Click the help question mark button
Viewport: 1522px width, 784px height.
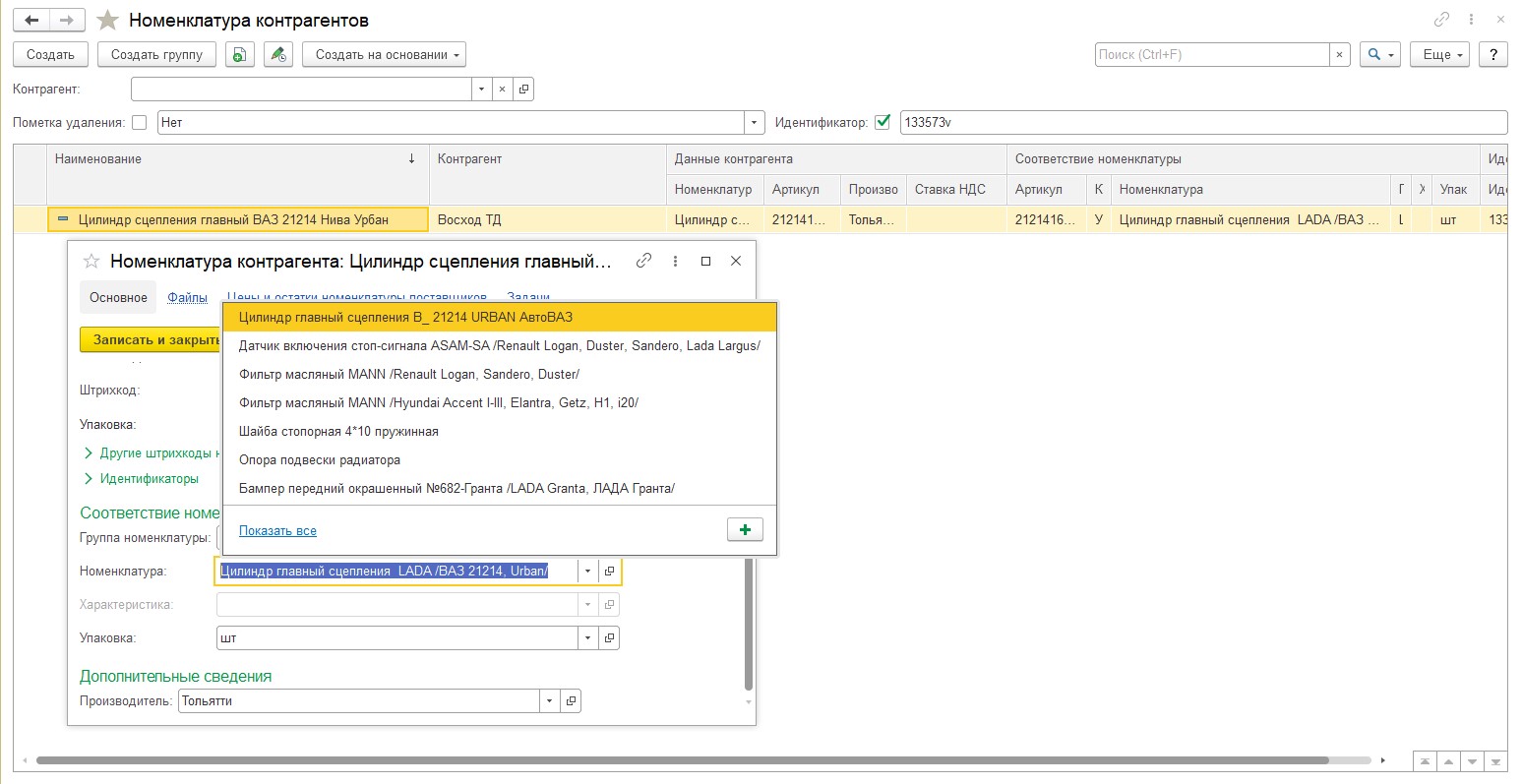[1492, 55]
